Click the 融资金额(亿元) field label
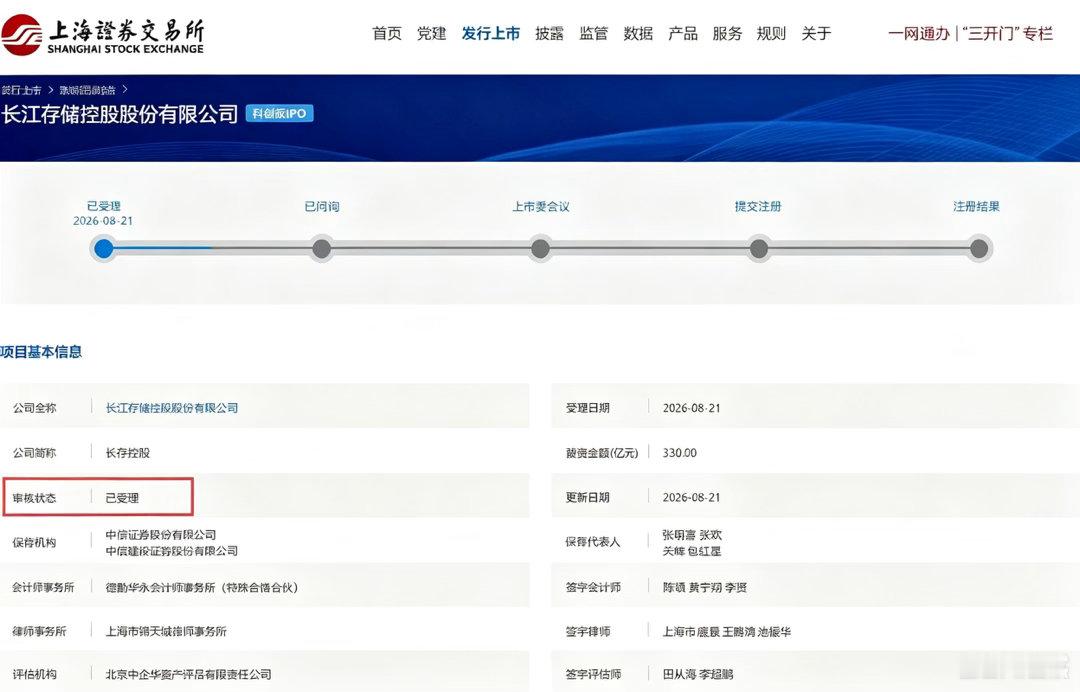 pos(602,452)
